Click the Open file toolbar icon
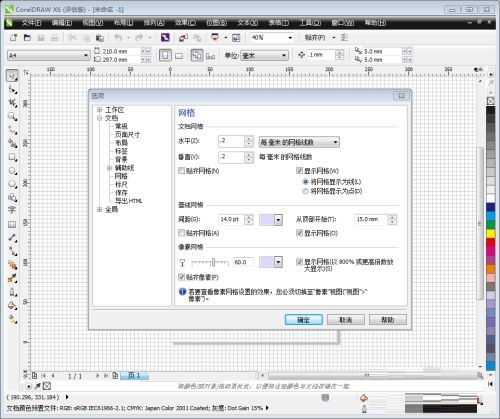Image resolution: width=500 pixels, height=419 pixels. pos(27,38)
